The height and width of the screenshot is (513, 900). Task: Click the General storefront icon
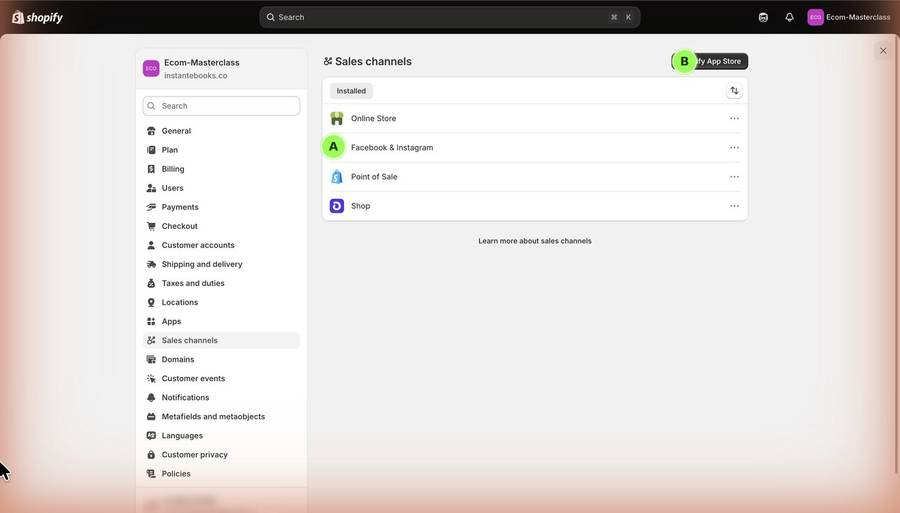(151, 131)
